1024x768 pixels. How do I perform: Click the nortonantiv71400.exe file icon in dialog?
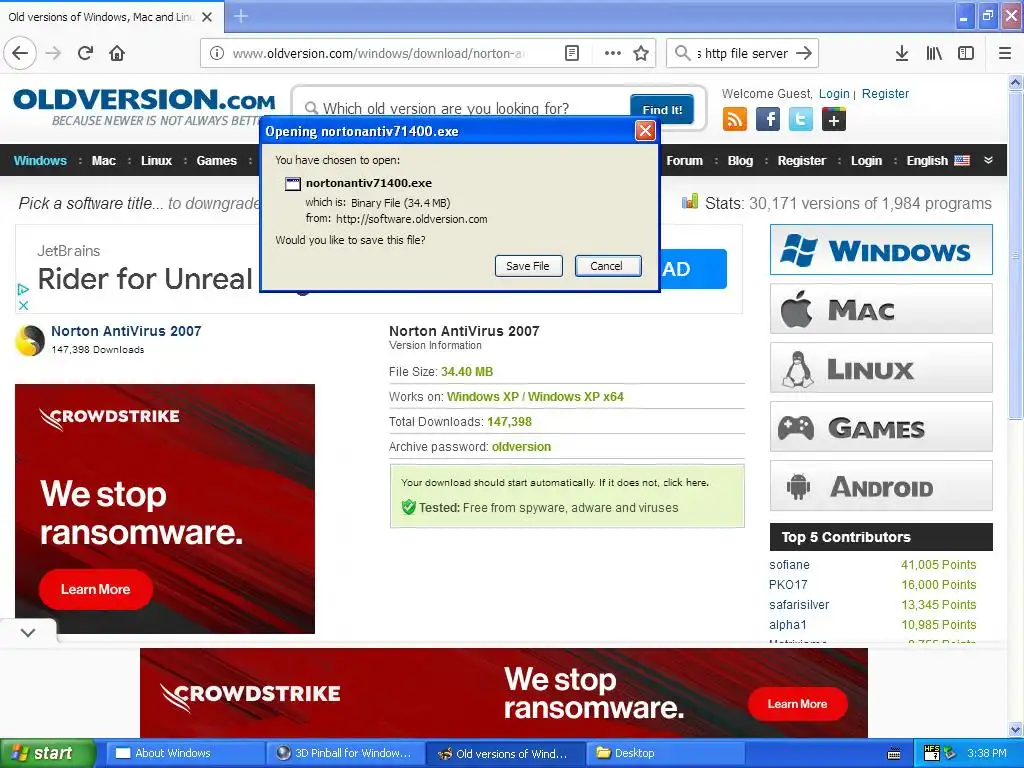[293, 184]
